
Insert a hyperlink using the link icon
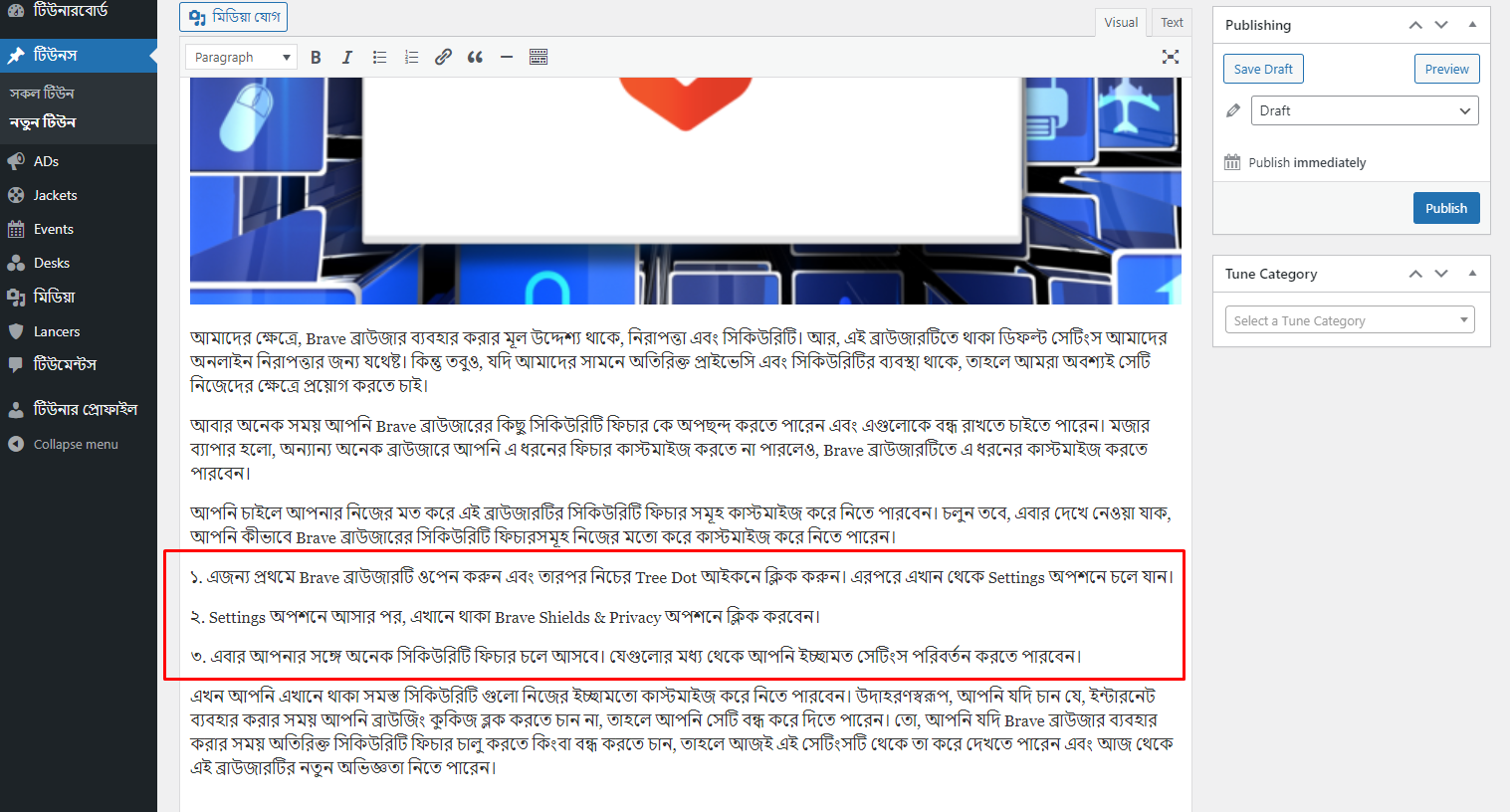(443, 57)
